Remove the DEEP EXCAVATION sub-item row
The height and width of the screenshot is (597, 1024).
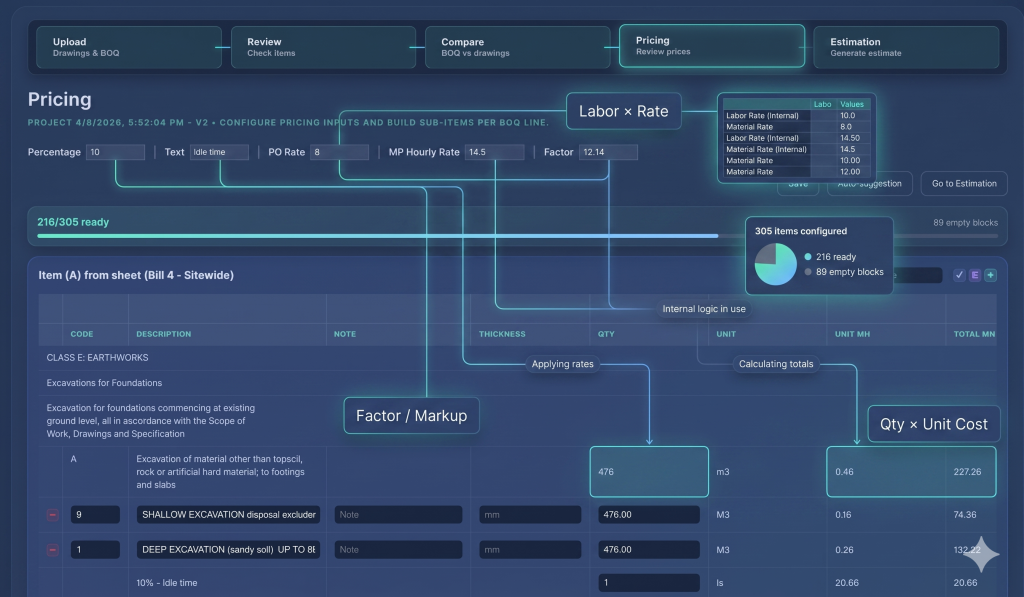52,550
